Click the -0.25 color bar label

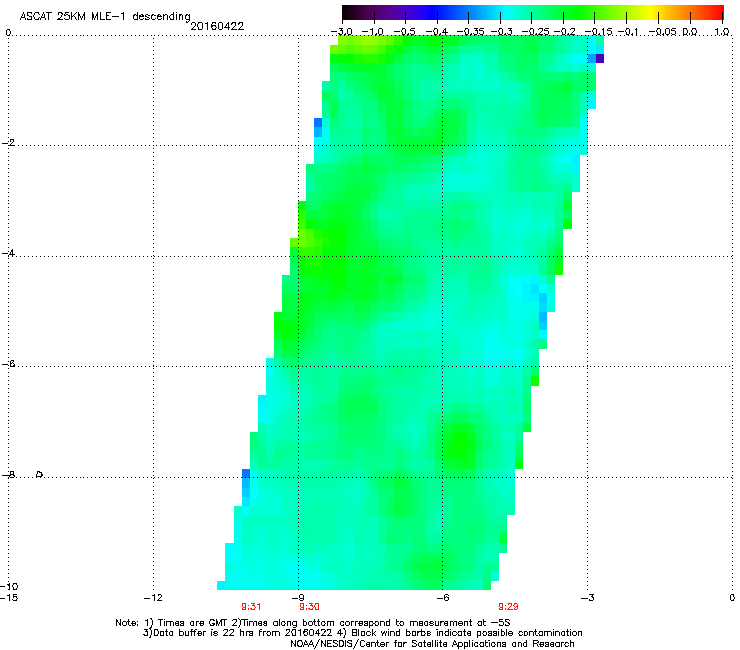pyautogui.click(x=536, y=32)
